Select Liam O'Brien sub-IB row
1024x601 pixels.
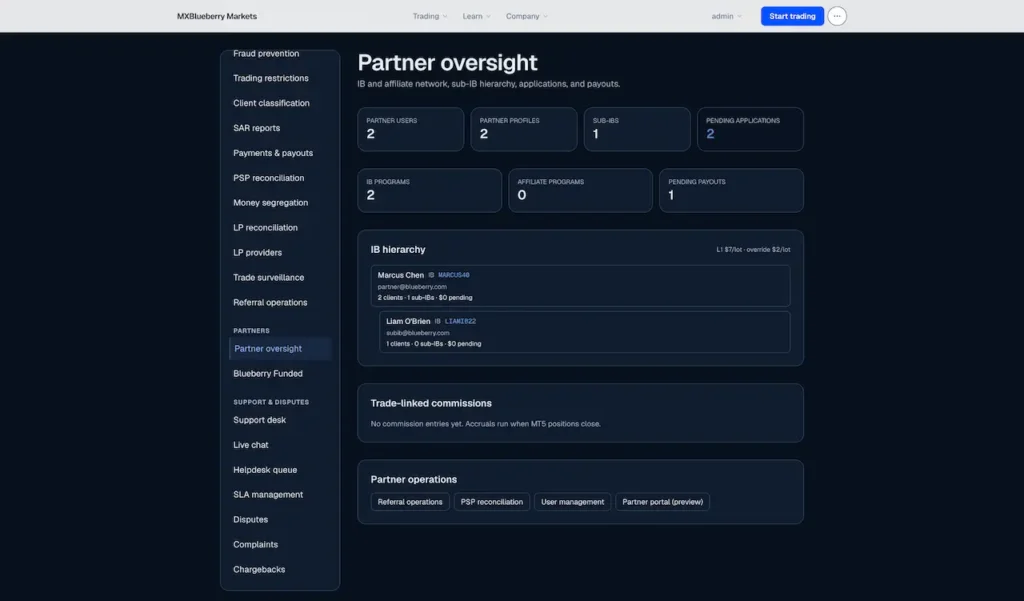[x=584, y=332]
